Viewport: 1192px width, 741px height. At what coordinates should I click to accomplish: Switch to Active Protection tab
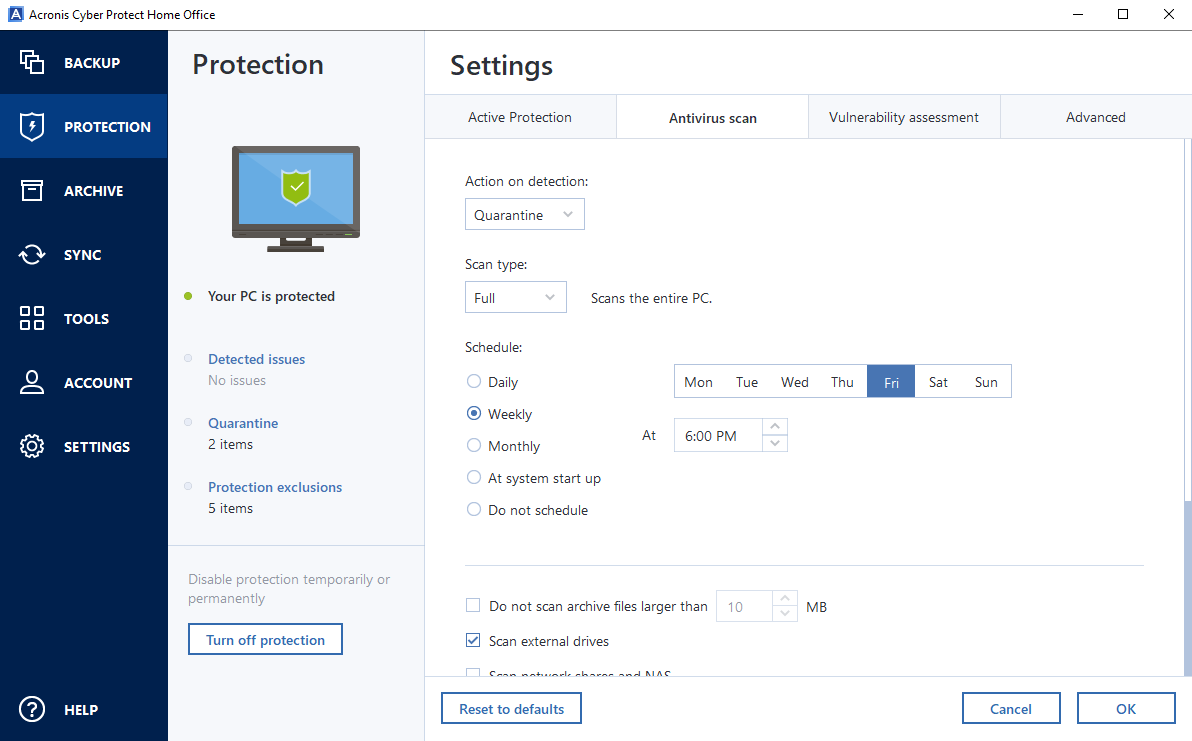pyautogui.click(x=520, y=117)
